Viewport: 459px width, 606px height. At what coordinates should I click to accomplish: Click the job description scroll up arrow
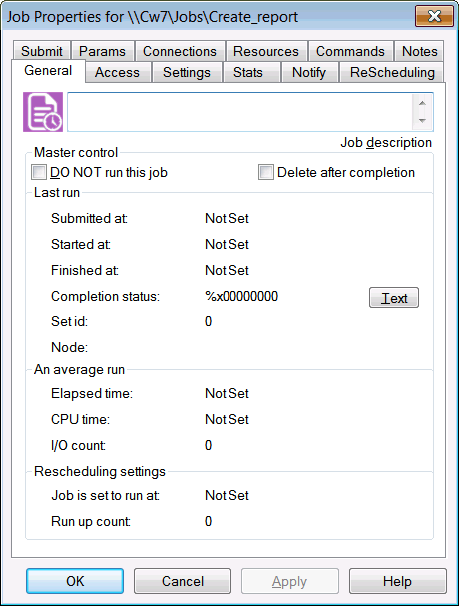(x=422, y=103)
